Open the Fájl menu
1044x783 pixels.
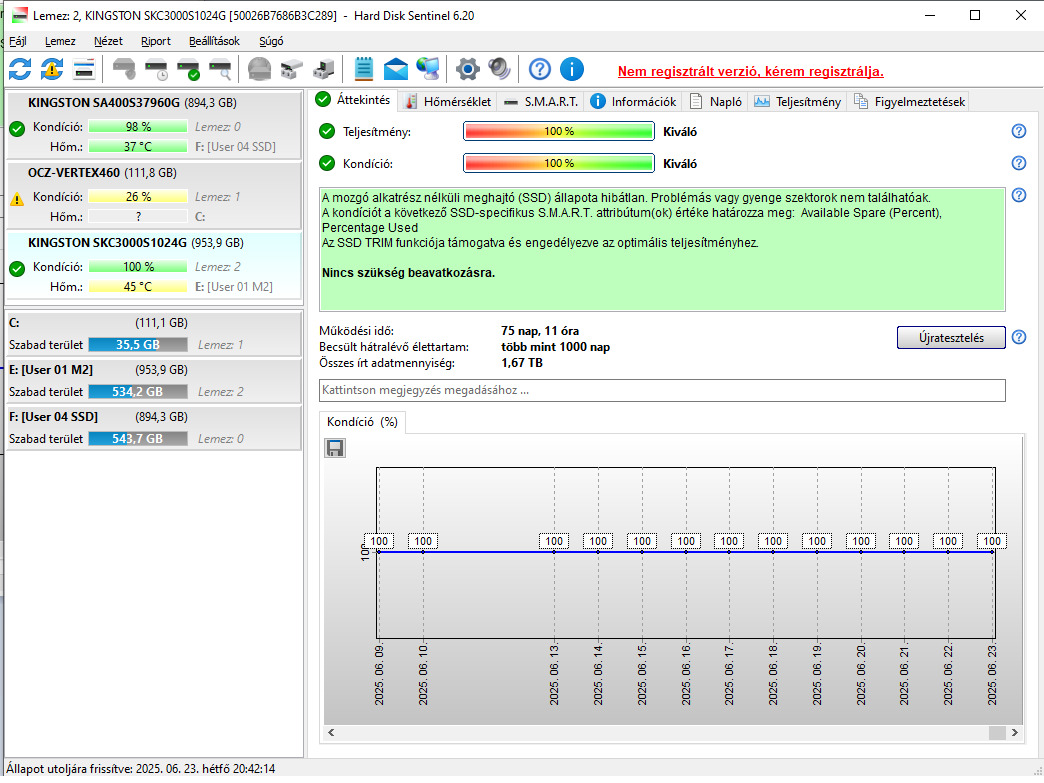[x=18, y=41]
